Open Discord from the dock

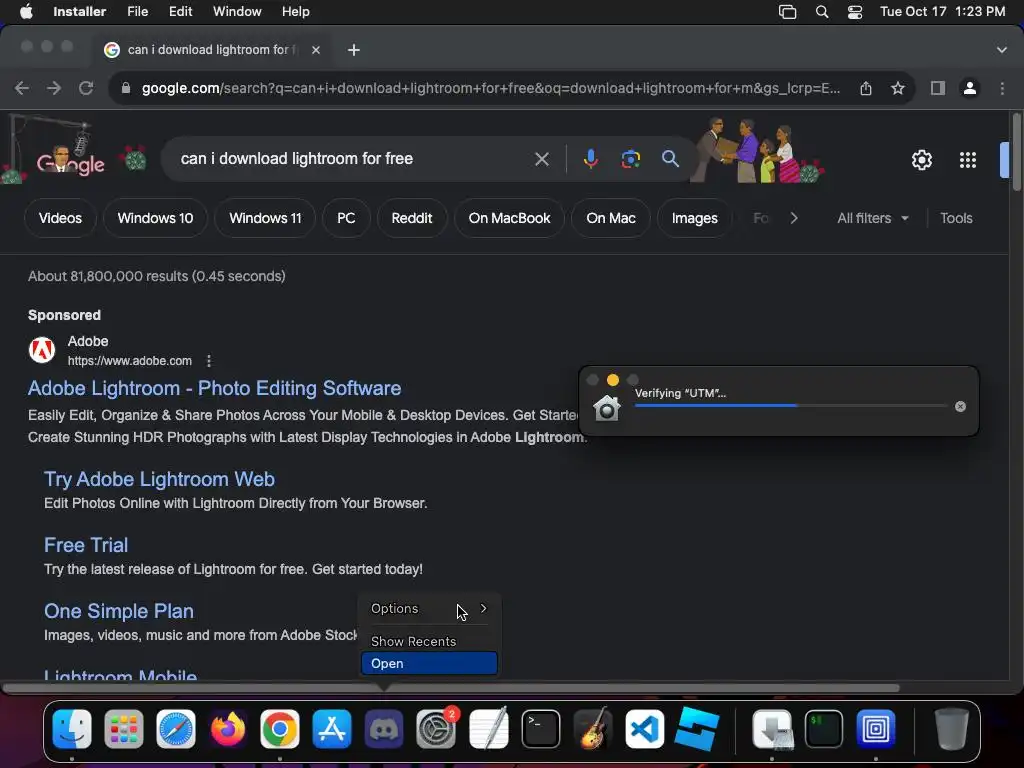[x=384, y=729]
